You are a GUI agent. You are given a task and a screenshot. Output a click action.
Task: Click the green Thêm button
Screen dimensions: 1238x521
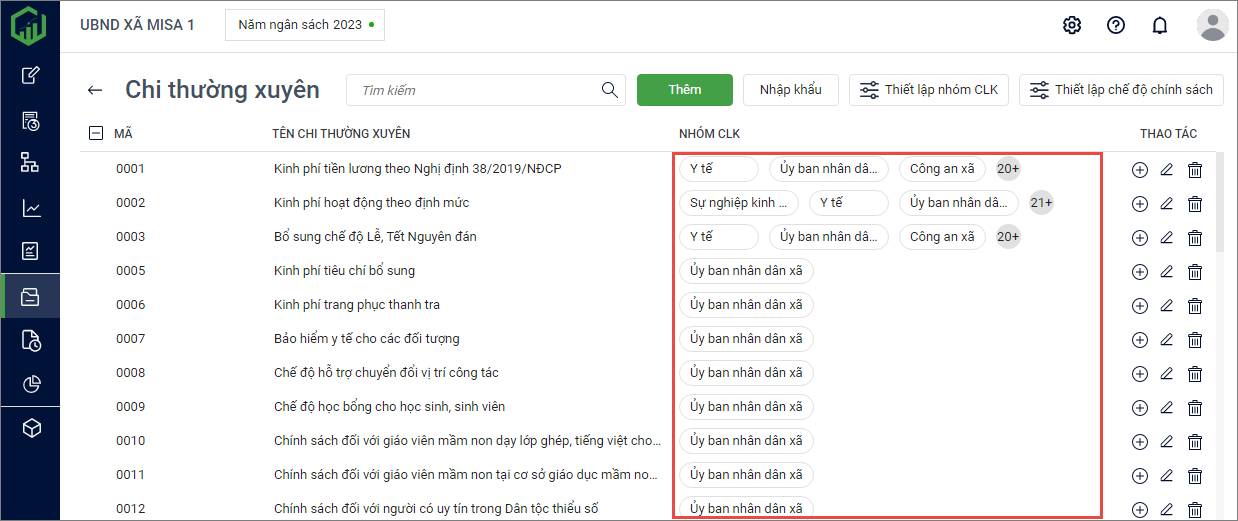pos(685,90)
